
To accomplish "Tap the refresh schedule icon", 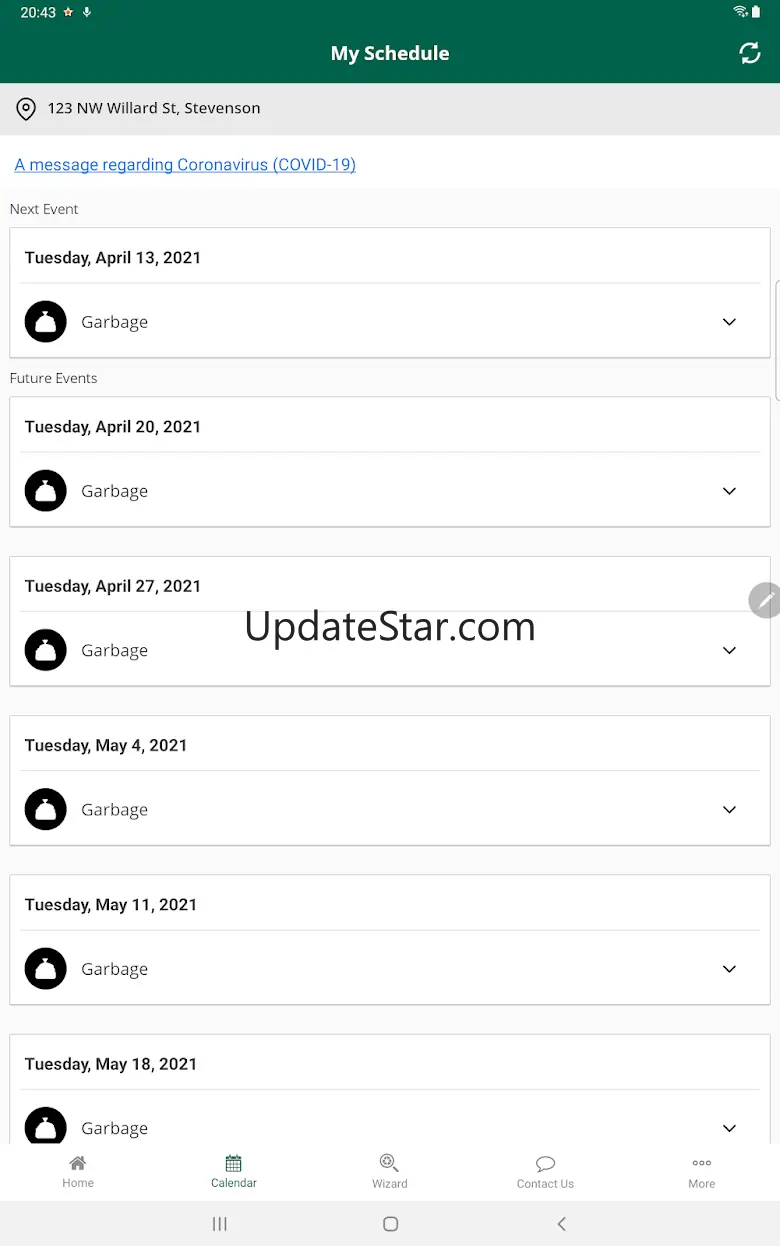I will pos(750,53).
